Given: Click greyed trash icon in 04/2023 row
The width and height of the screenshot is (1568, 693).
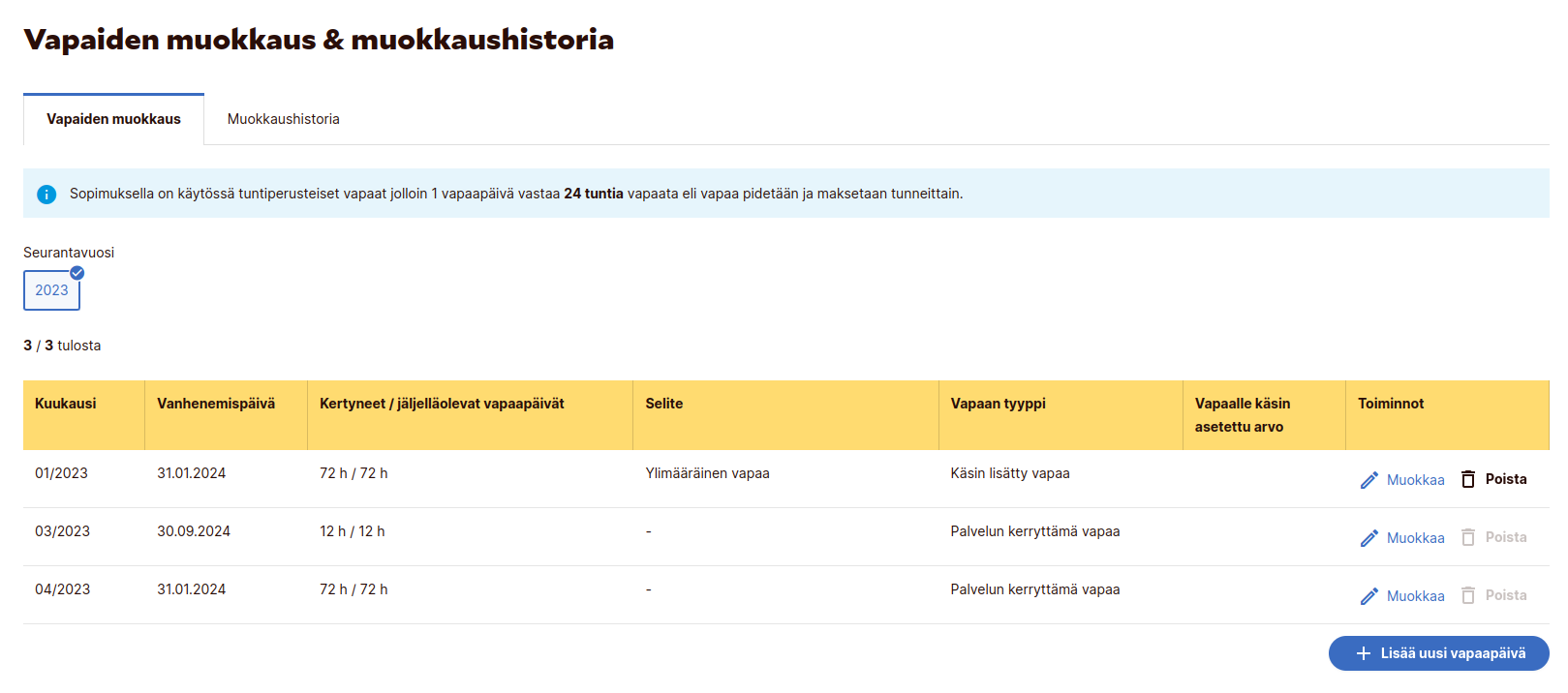Looking at the screenshot, I should [x=1468, y=595].
